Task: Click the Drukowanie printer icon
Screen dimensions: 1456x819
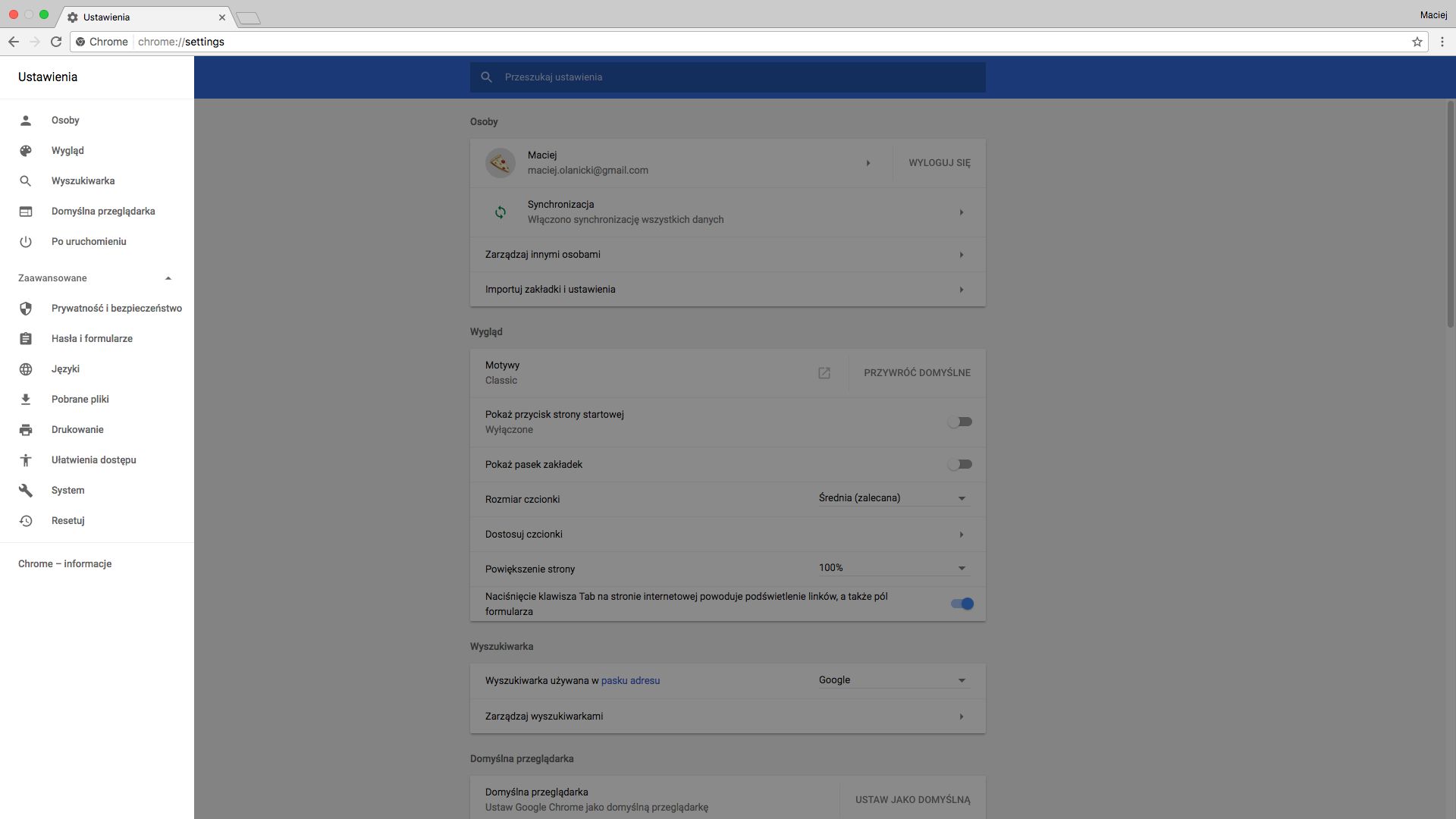Action: [26, 430]
